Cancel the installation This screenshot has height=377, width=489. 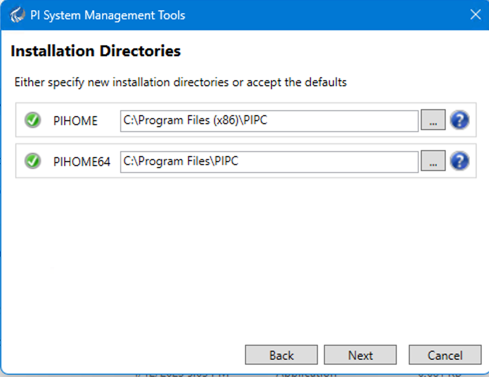pos(445,355)
